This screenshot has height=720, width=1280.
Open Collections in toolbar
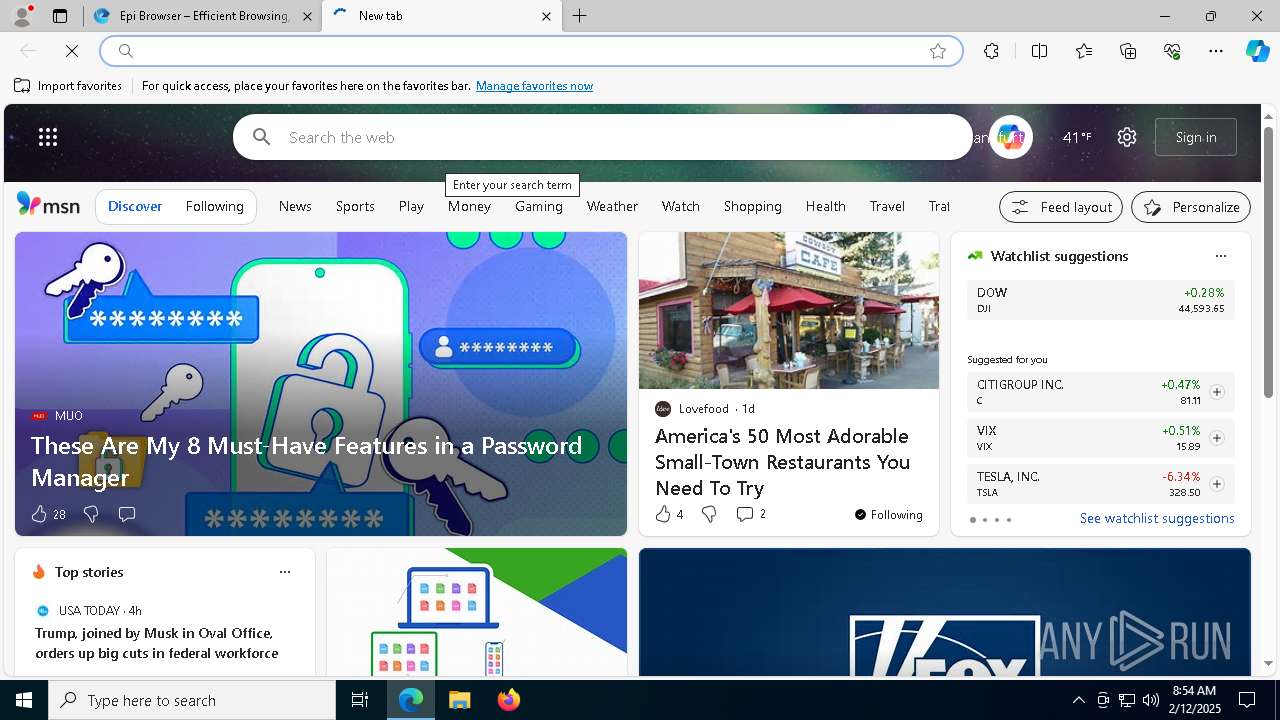(x=1128, y=51)
